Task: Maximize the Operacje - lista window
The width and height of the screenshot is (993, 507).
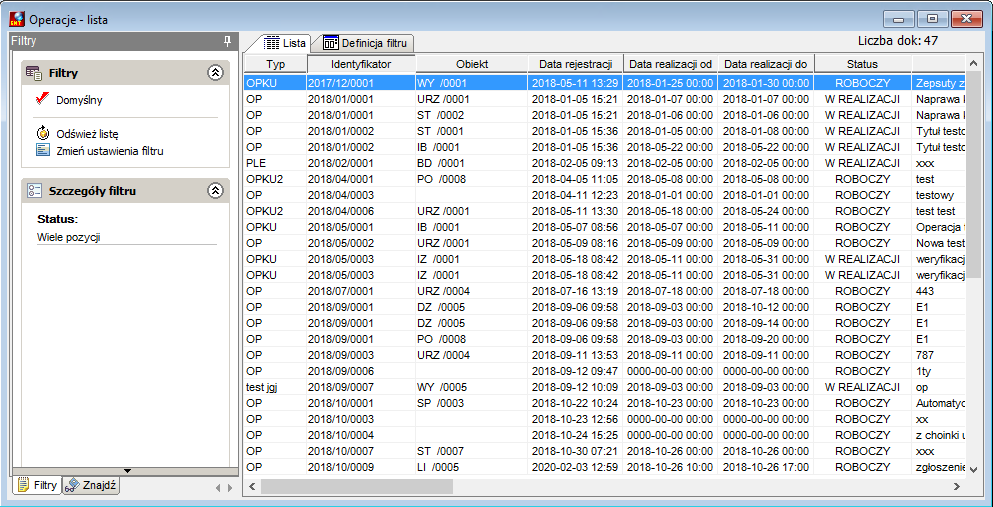Action: pyautogui.click(x=932, y=19)
